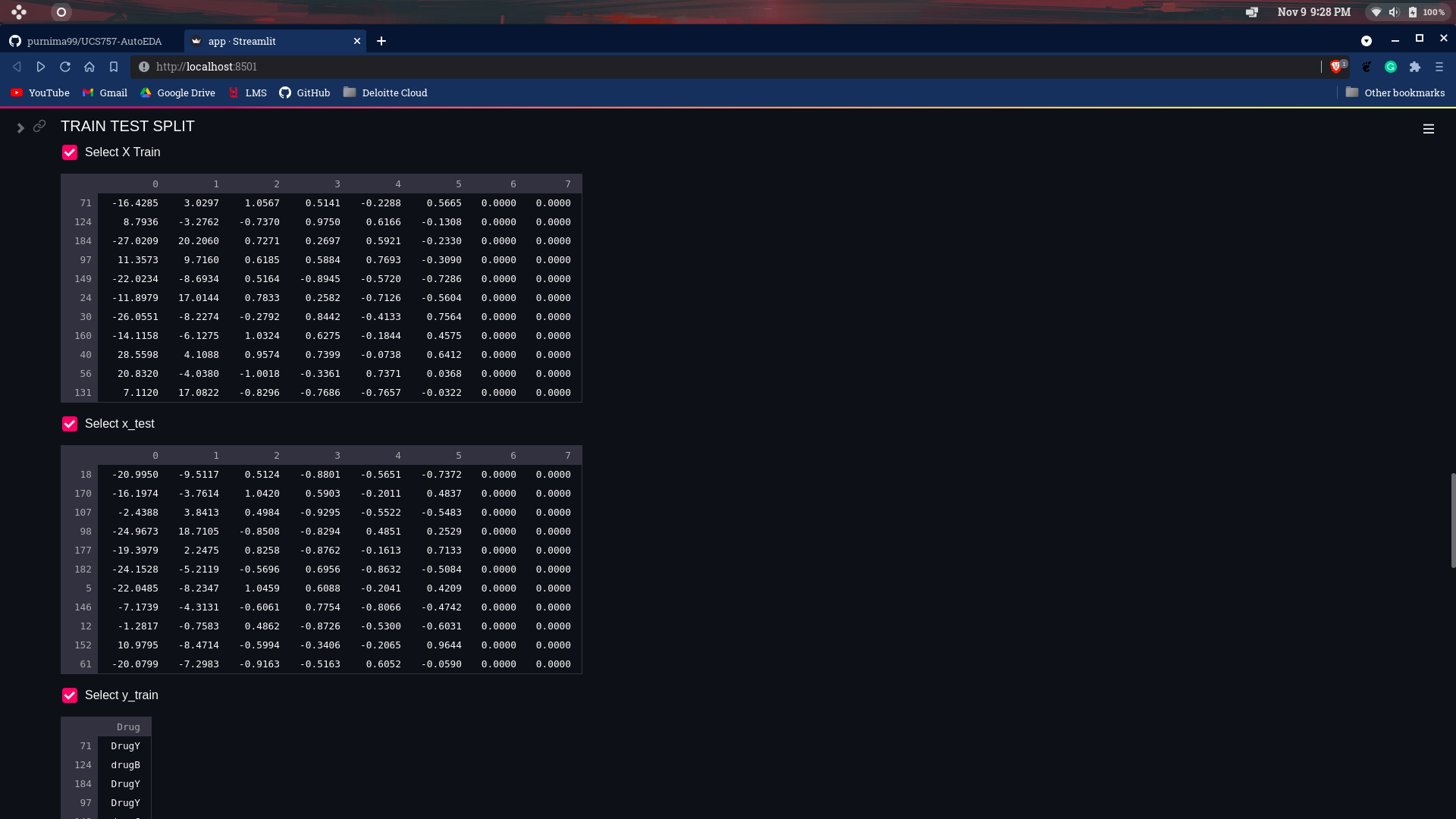This screenshot has height=819, width=1456.
Task: Go to browser home page
Action: click(x=89, y=67)
